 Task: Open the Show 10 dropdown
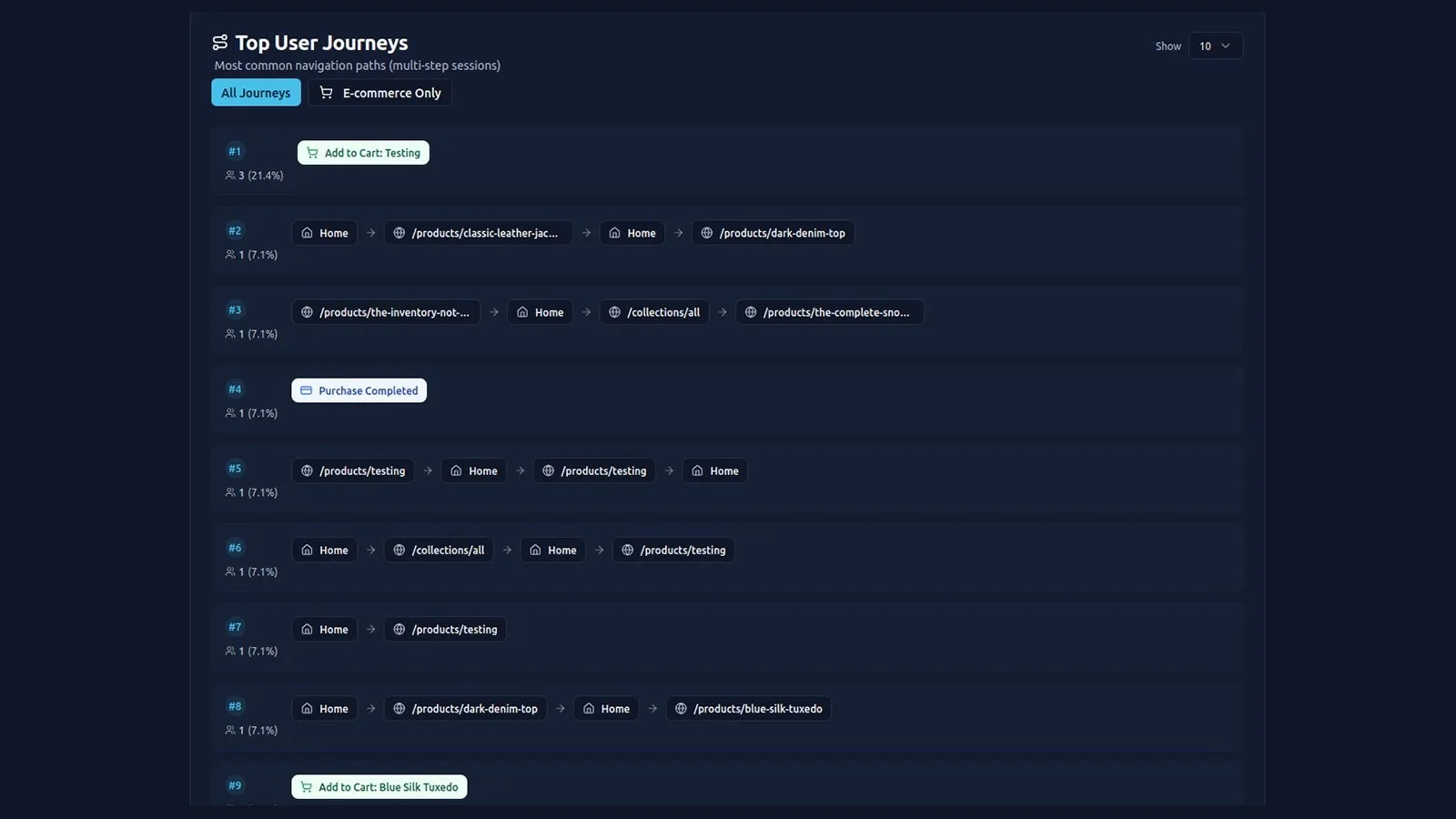pos(1215,46)
